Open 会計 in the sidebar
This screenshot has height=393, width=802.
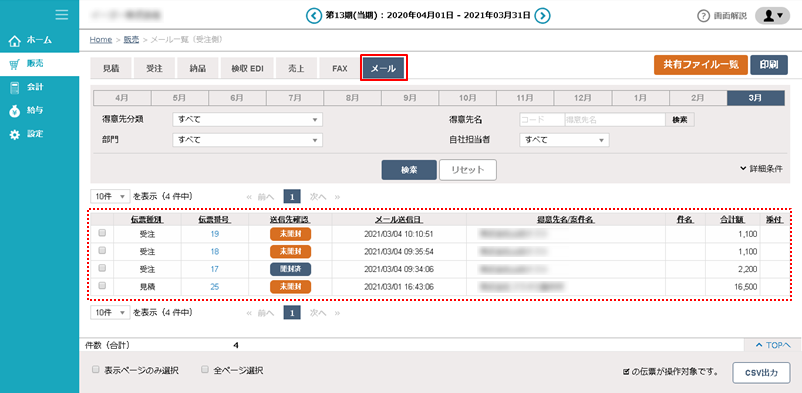pos(39,88)
